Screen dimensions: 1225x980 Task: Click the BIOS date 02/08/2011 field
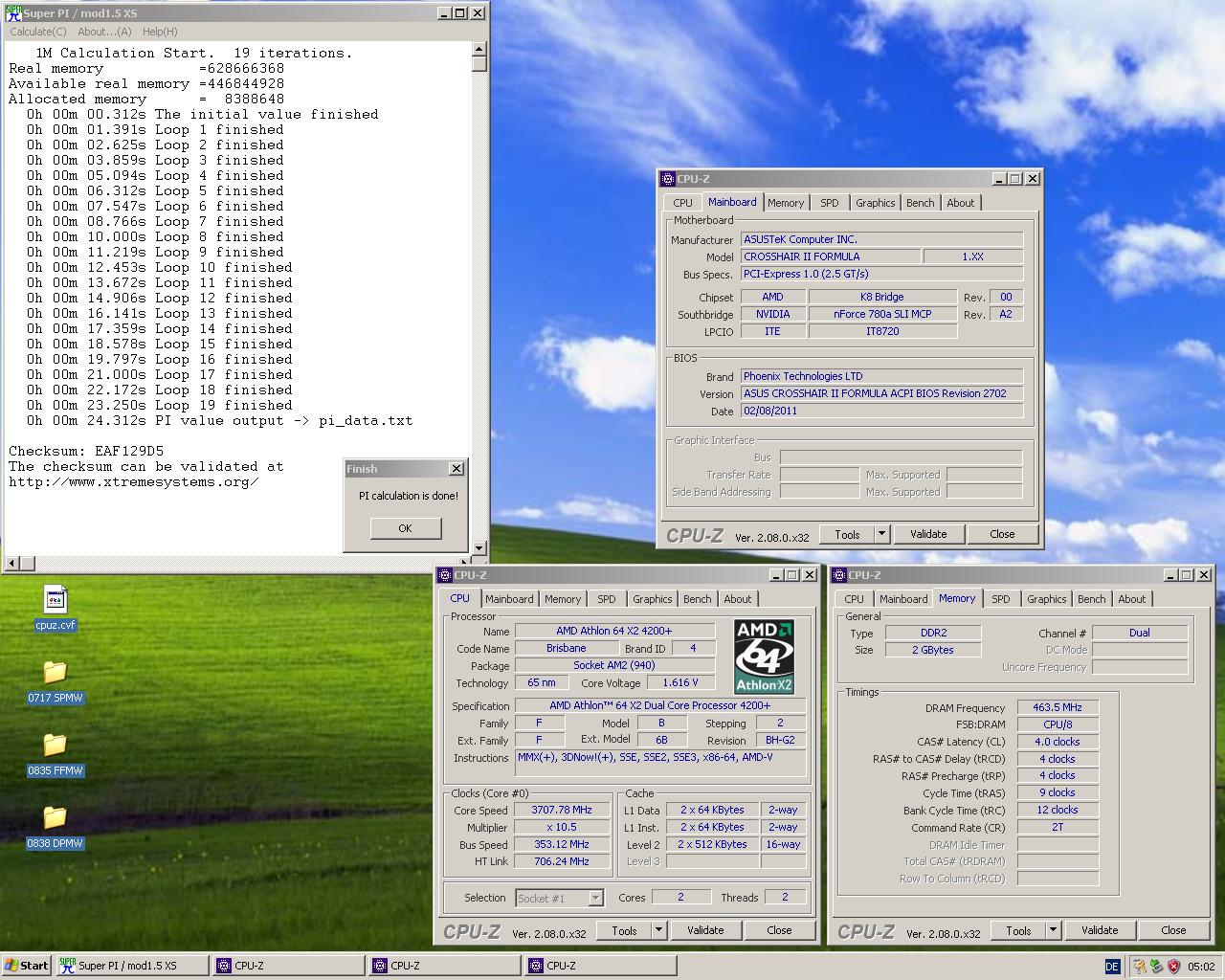(x=881, y=411)
